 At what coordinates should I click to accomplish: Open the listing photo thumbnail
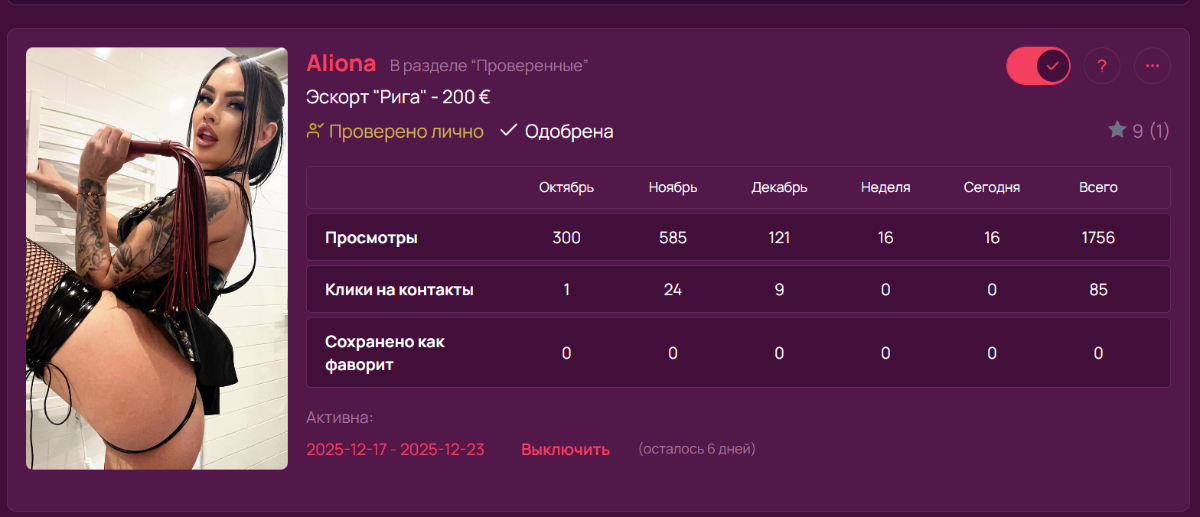pyautogui.click(x=157, y=258)
